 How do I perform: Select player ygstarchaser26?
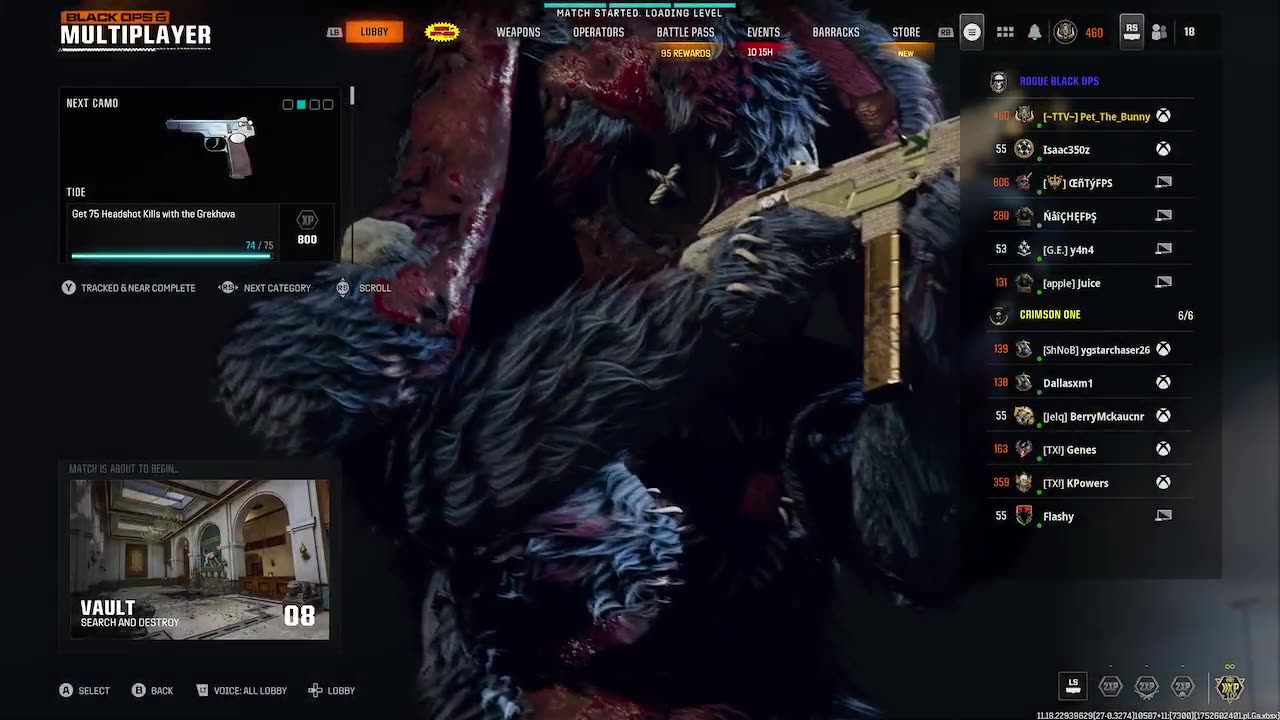coord(1089,349)
